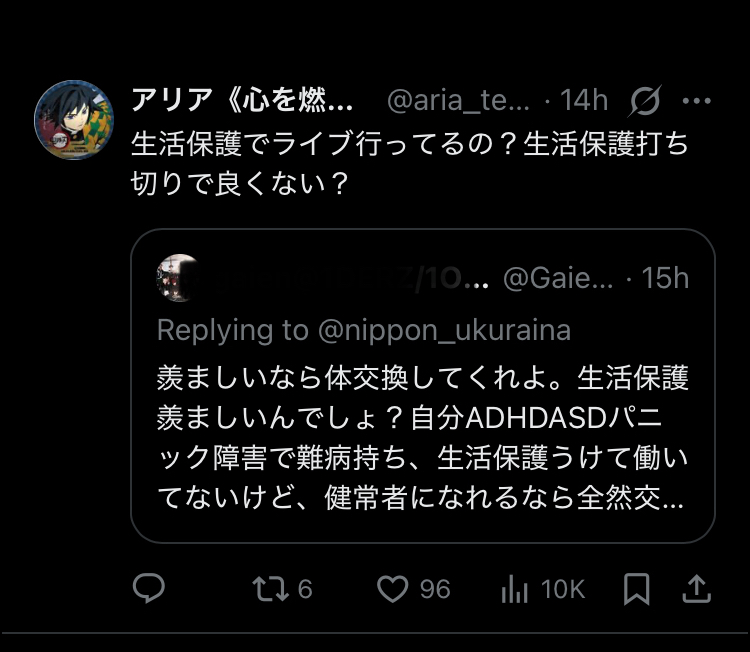Click the 96 likes count number
This screenshot has width=750, height=652.
pos(435,589)
